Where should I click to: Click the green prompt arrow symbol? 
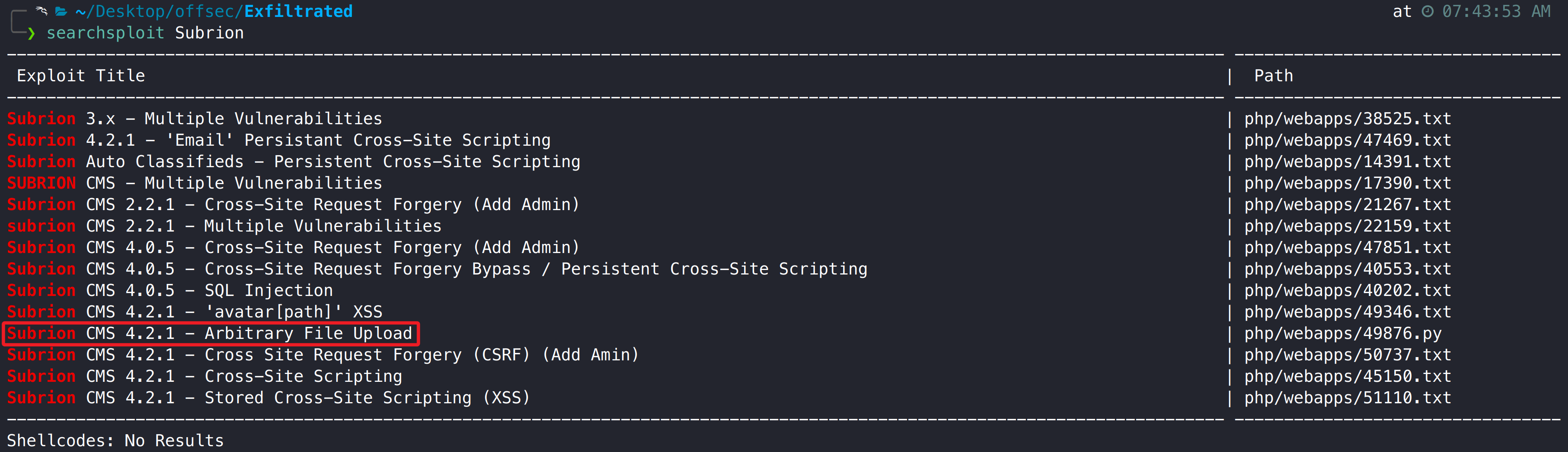[32, 33]
